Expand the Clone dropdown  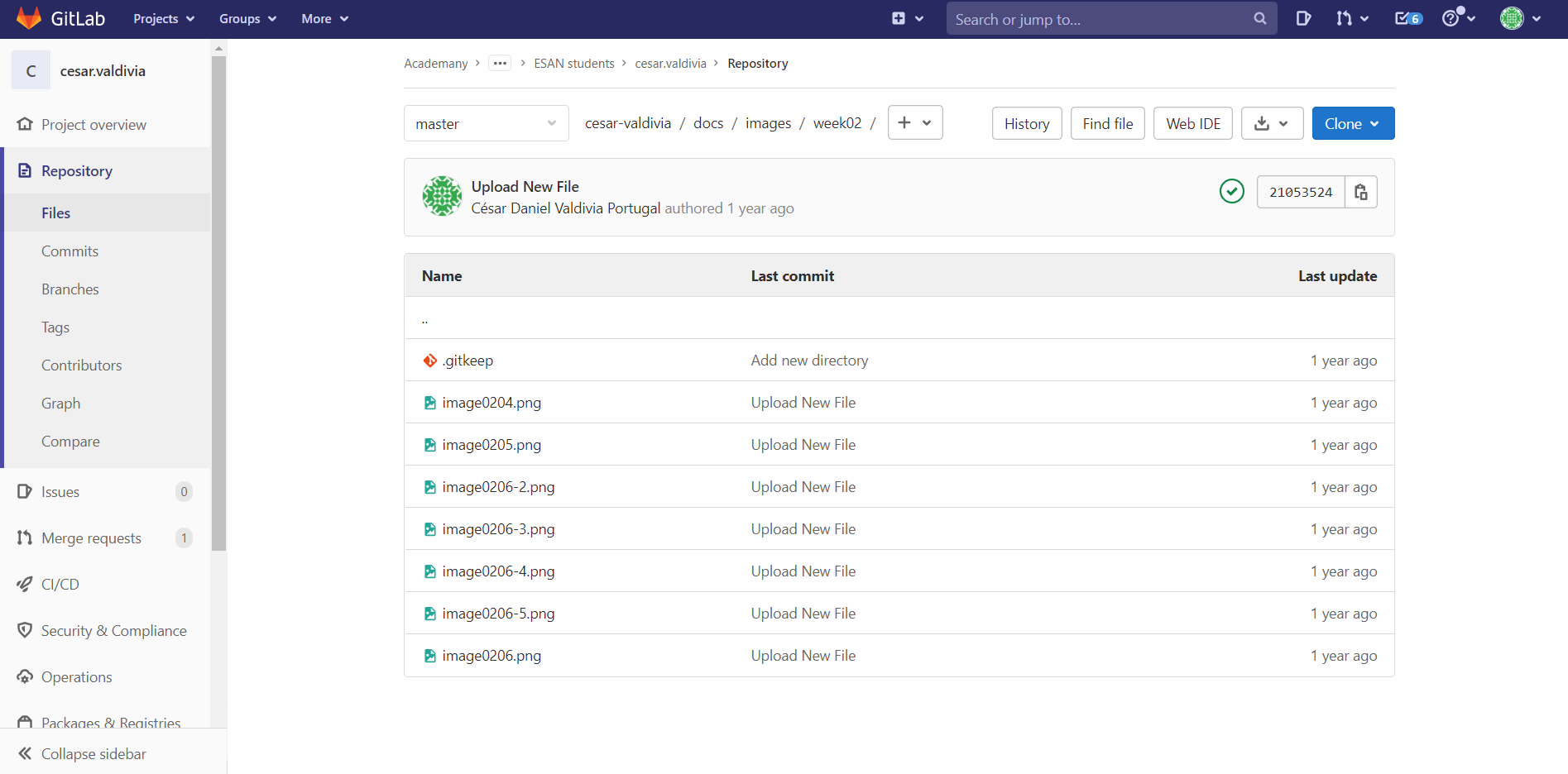[x=1352, y=123]
